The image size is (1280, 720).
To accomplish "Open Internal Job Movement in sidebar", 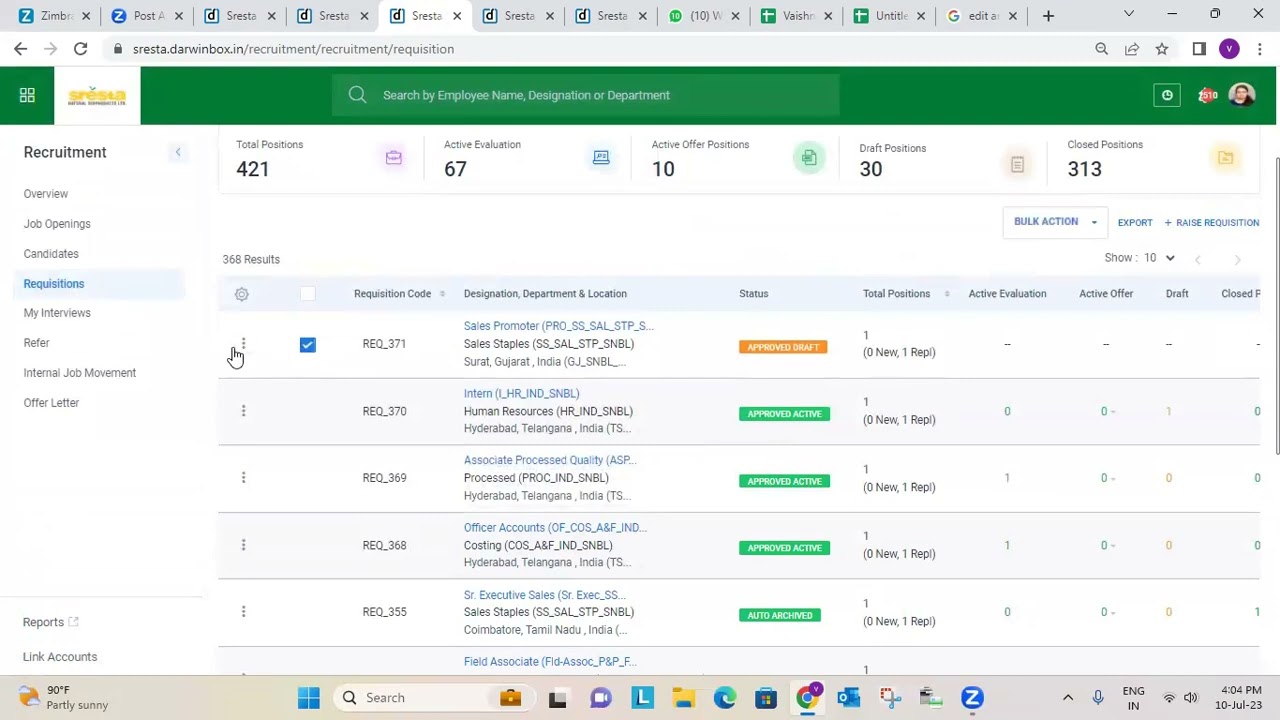I will pos(80,373).
